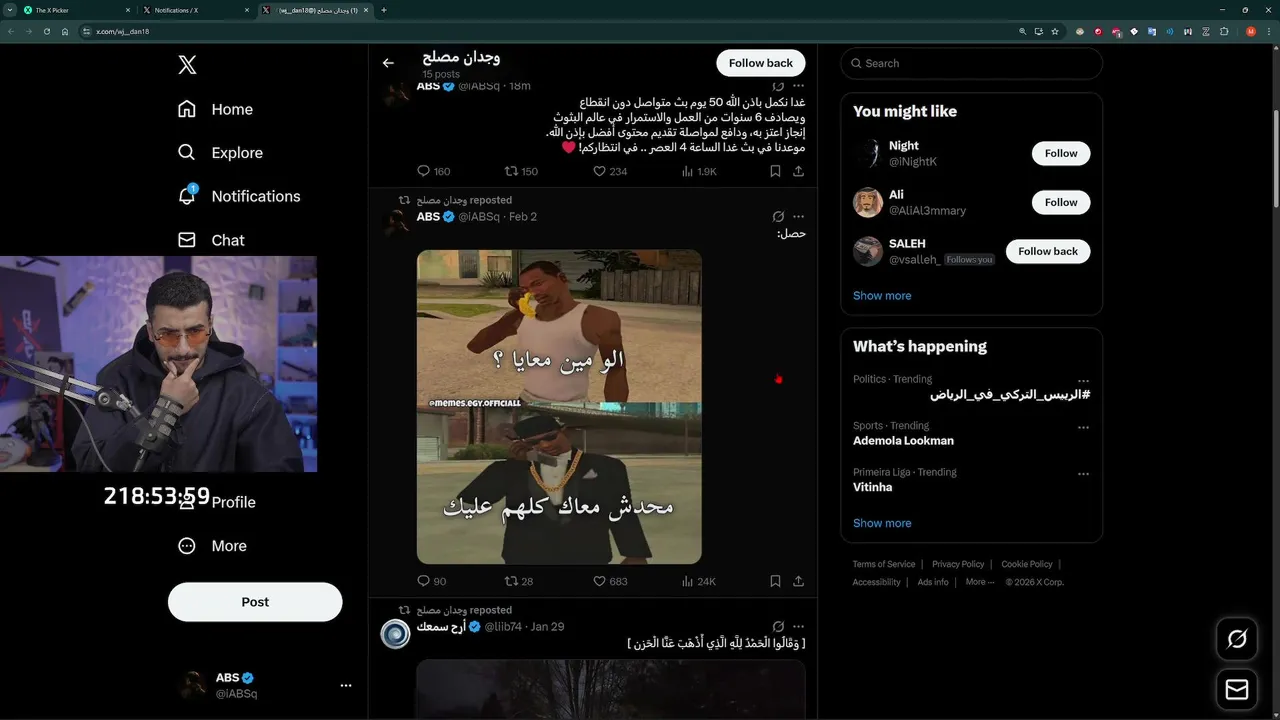Switch to Notifications / X tab

coord(195,10)
